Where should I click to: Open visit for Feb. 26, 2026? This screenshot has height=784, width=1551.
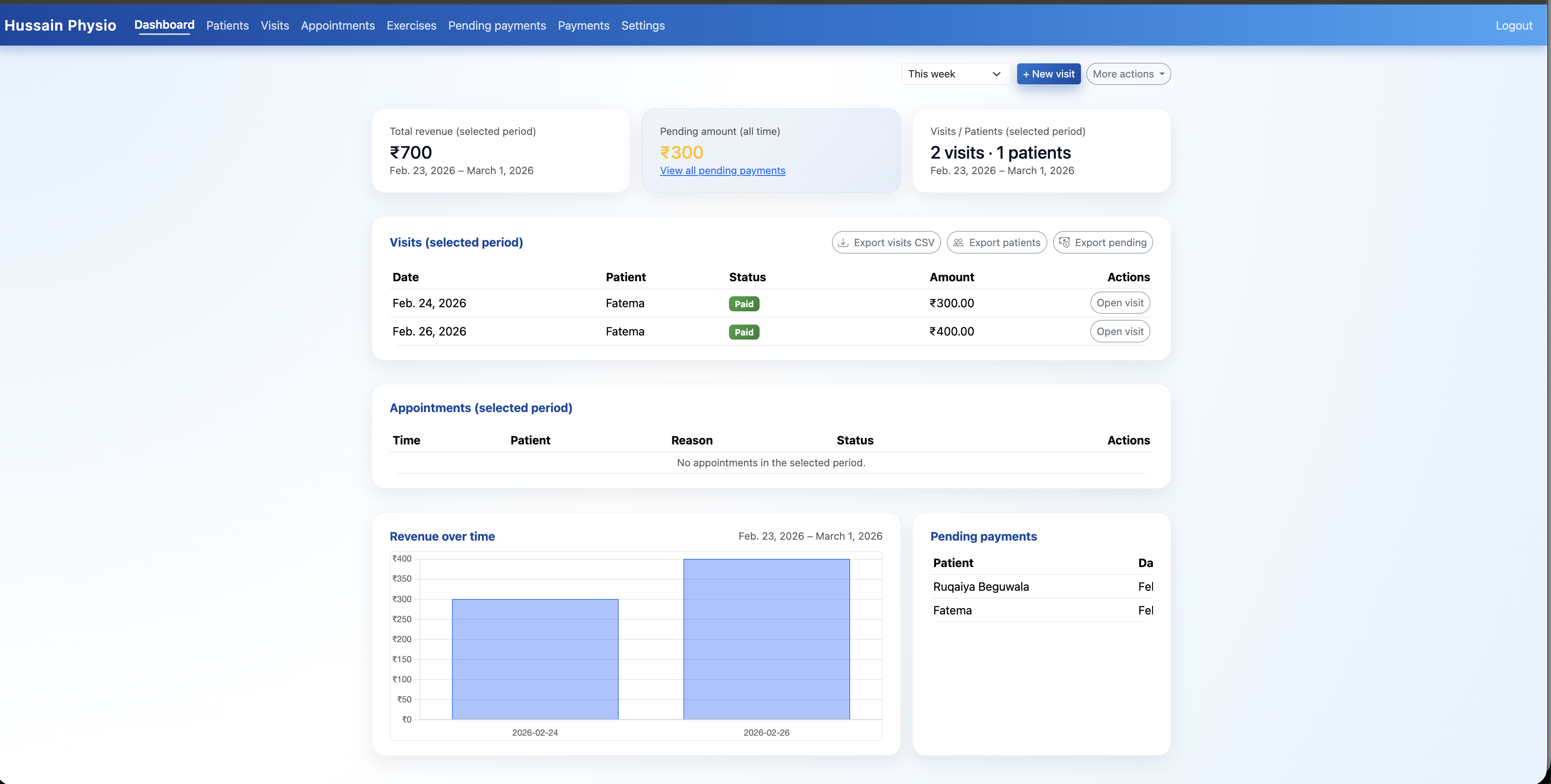tap(1119, 331)
